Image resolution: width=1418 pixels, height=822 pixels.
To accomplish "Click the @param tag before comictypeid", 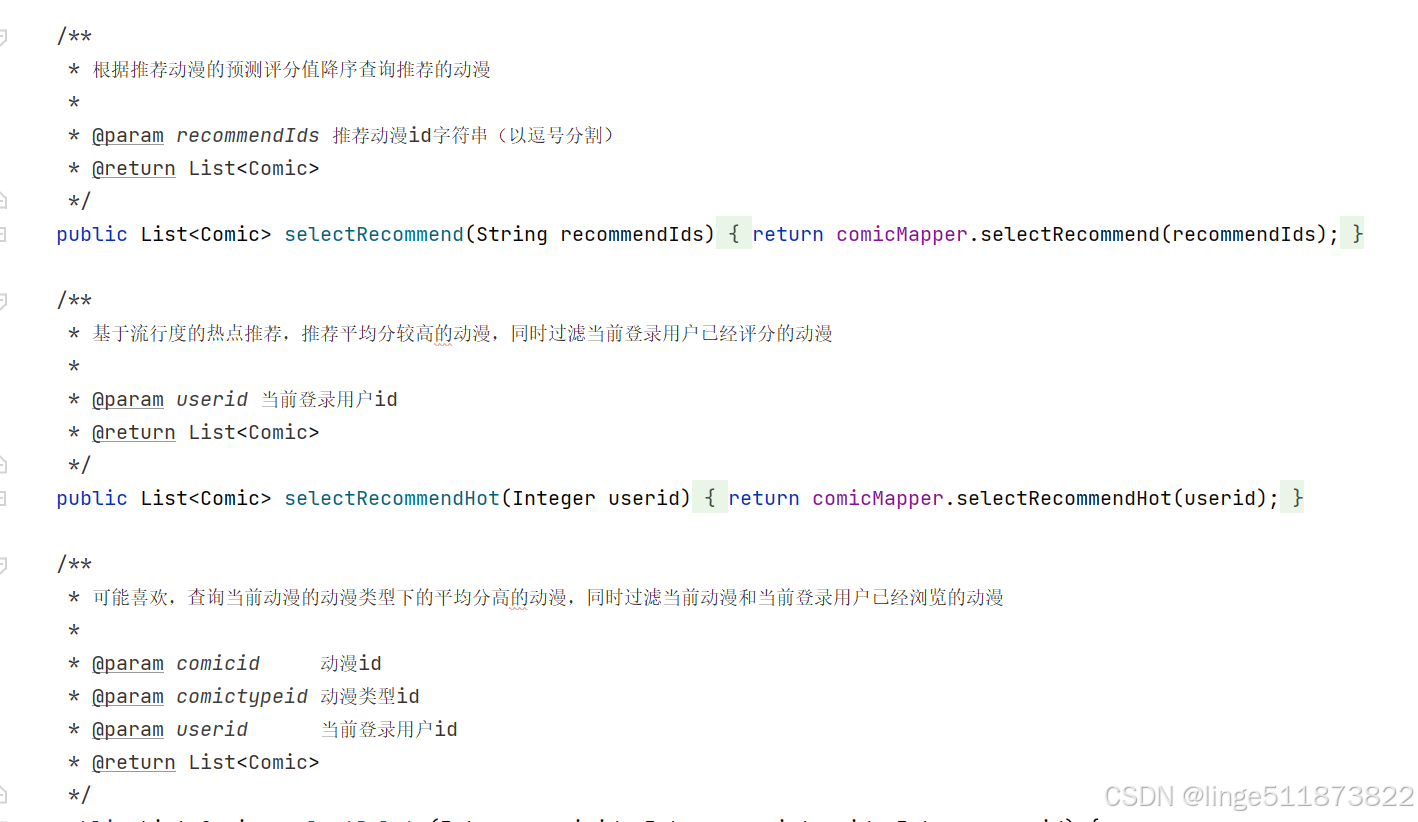I will pos(128,696).
